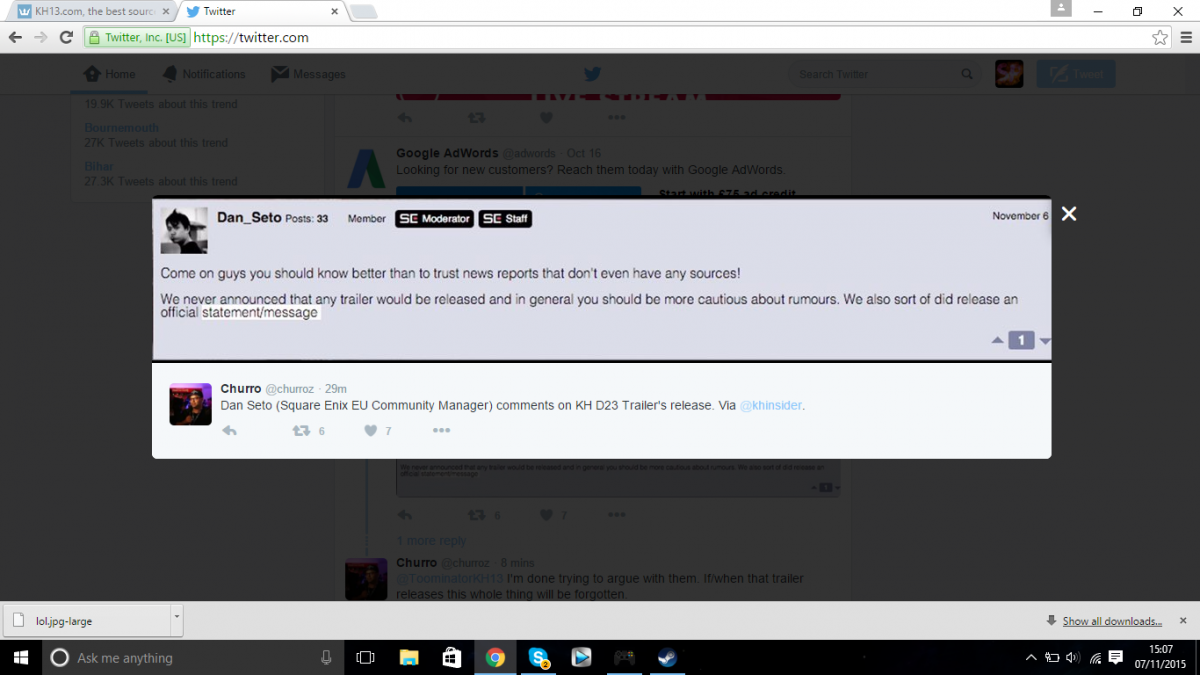Open the @khinsider profile link
The height and width of the screenshot is (675, 1200).
point(771,406)
